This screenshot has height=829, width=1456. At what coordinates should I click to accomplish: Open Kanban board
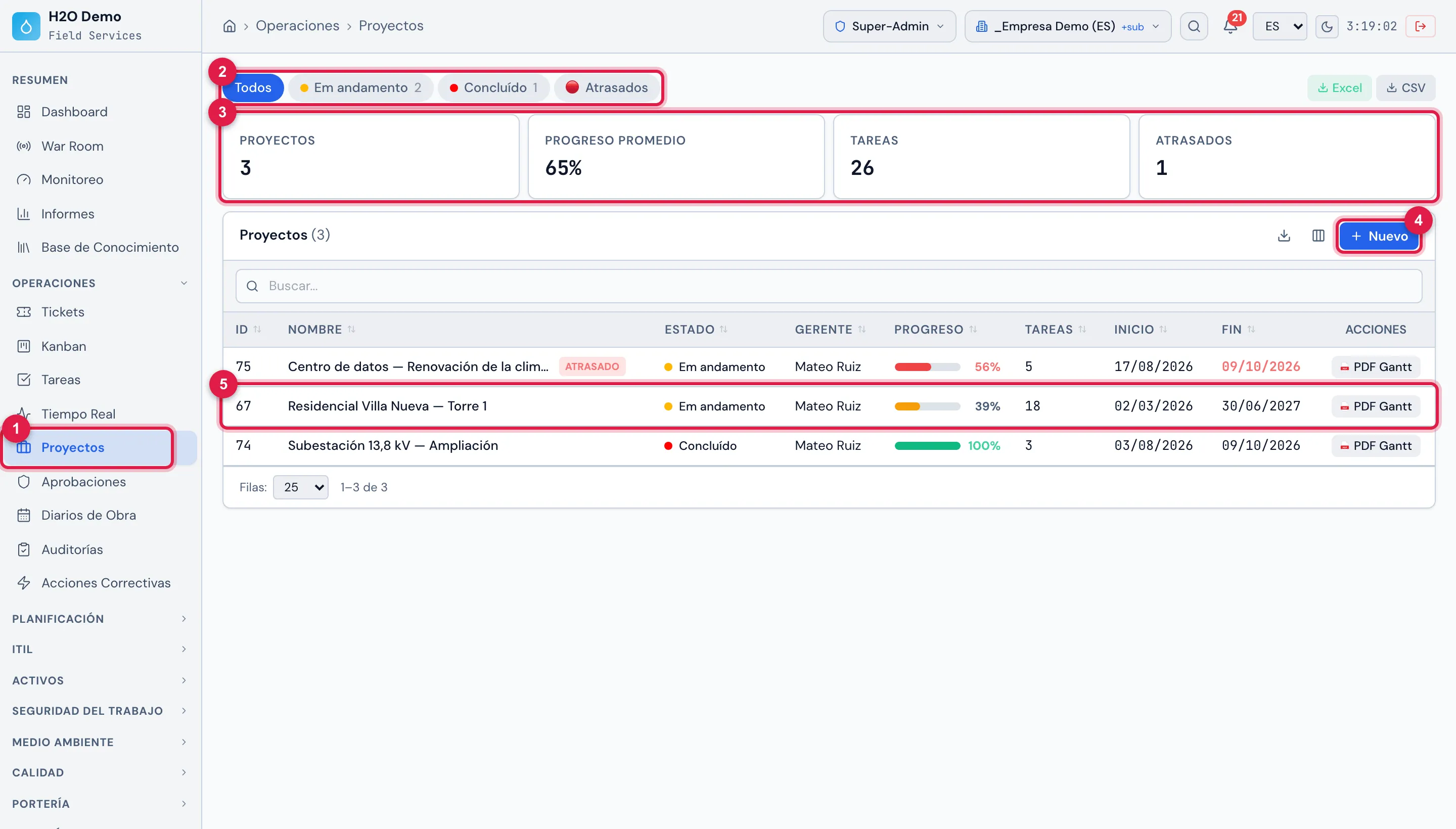click(x=64, y=346)
